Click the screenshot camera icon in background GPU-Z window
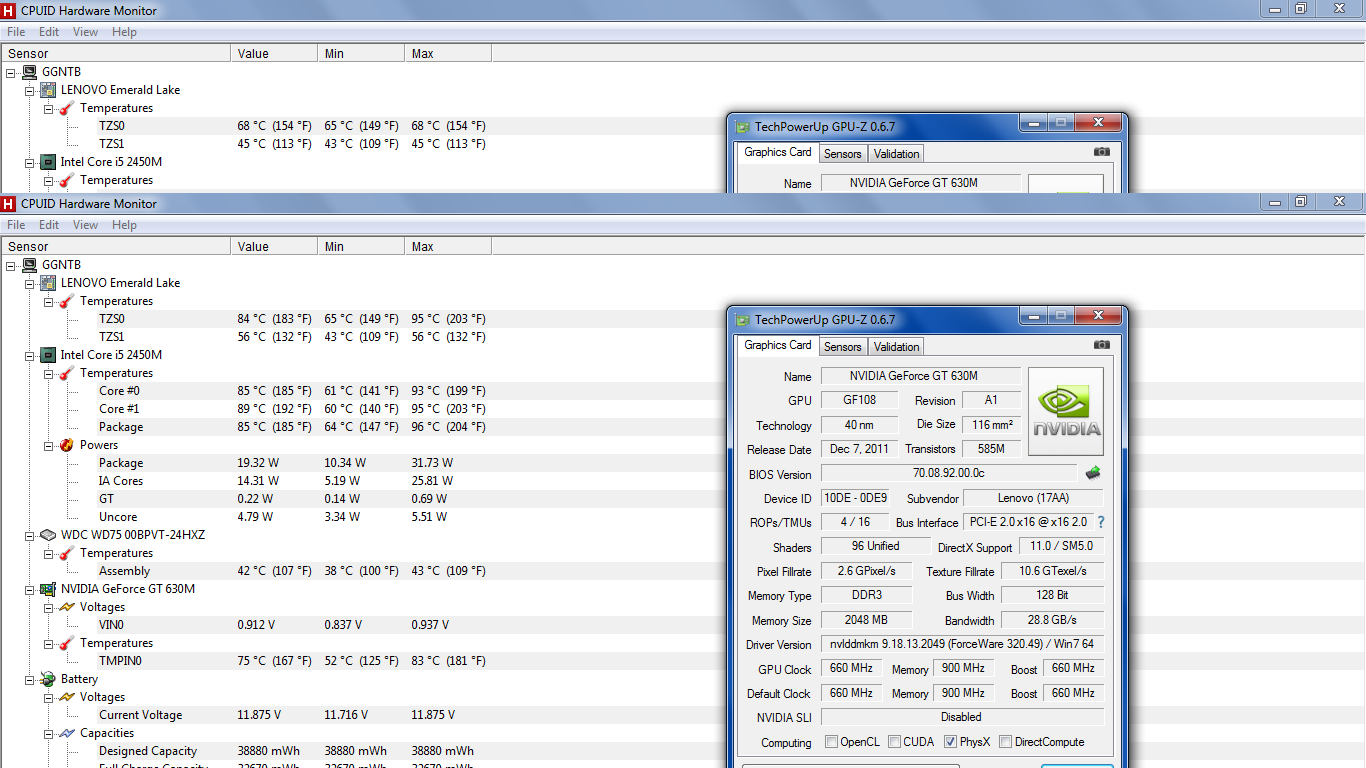 [x=1101, y=152]
